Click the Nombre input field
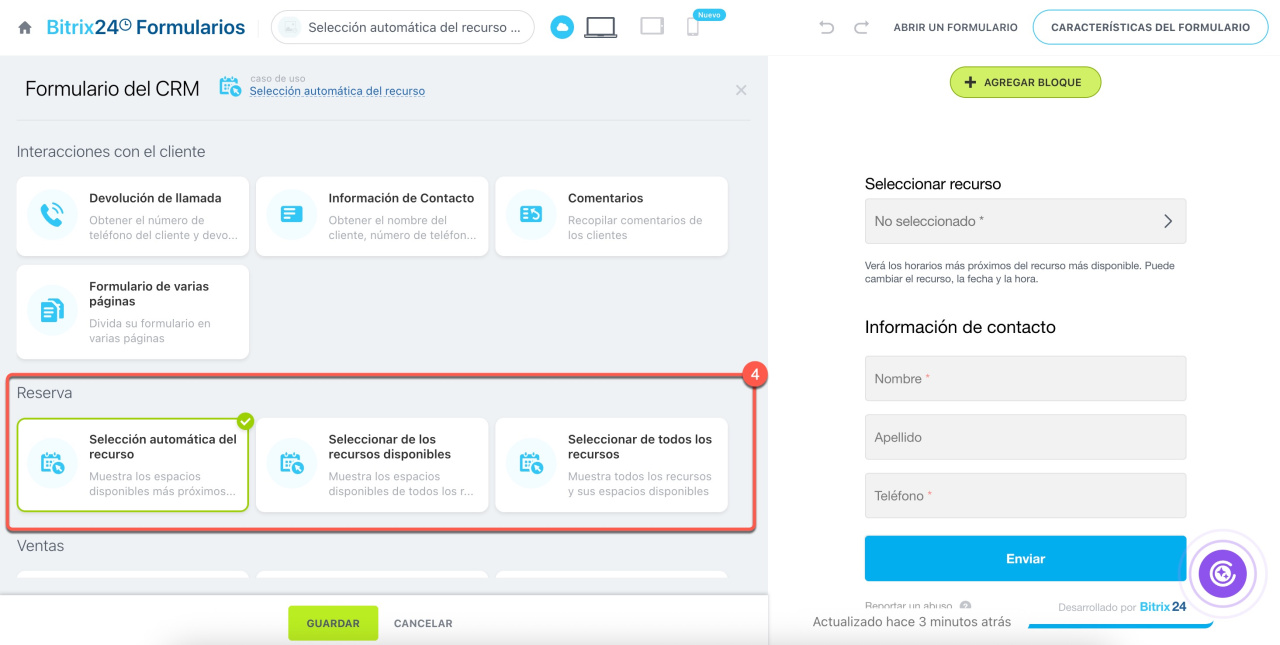This screenshot has width=1280, height=645. pos(1025,379)
